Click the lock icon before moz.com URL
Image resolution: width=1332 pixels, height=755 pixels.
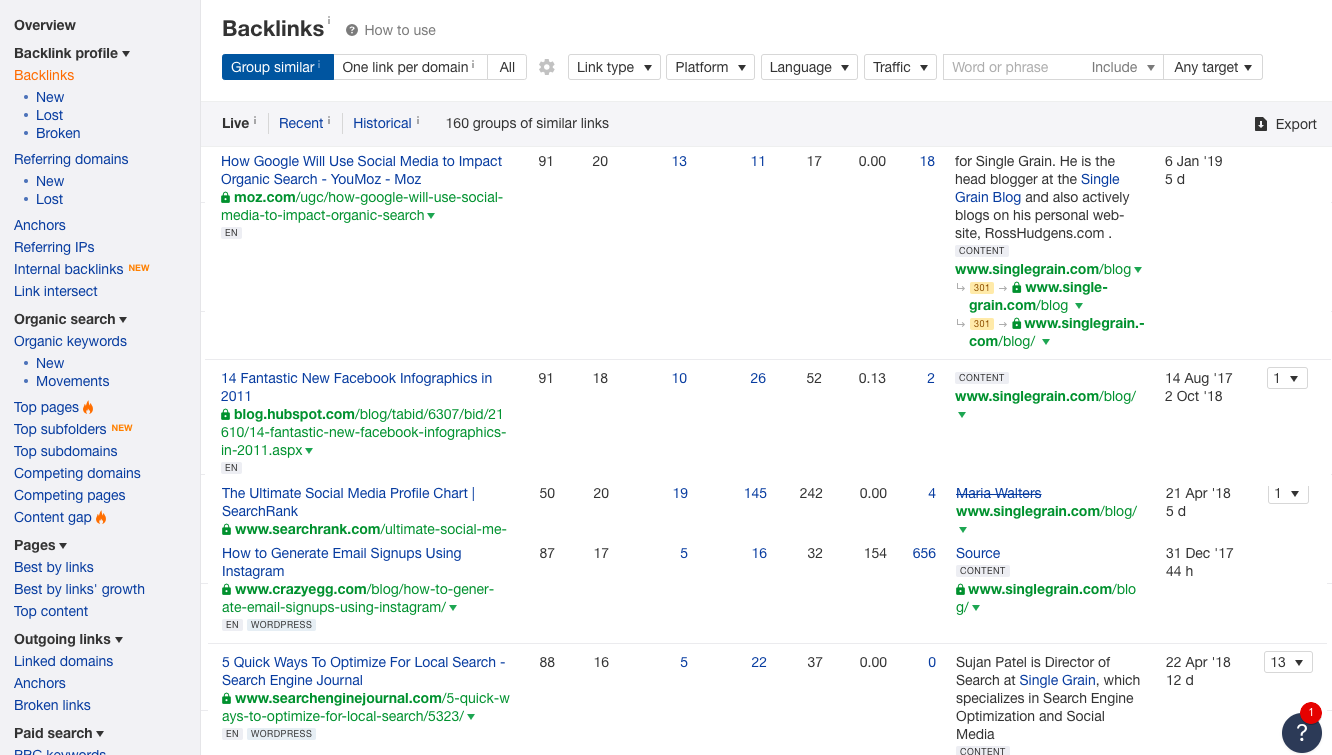click(226, 198)
